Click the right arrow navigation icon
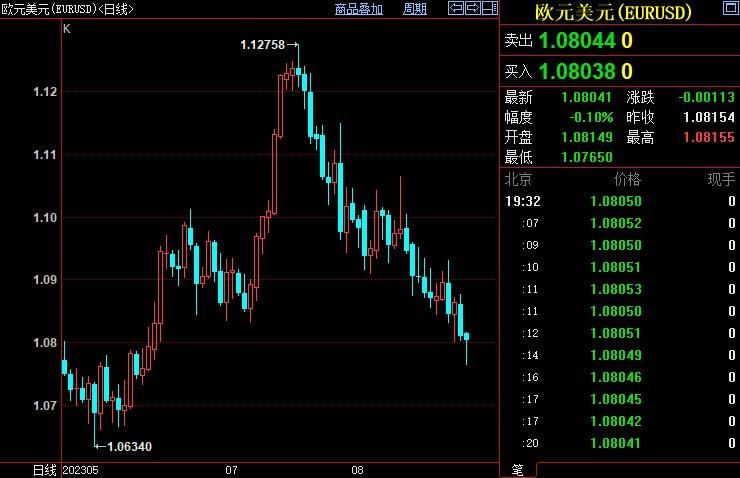The height and width of the screenshot is (478, 740). point(472,9)
